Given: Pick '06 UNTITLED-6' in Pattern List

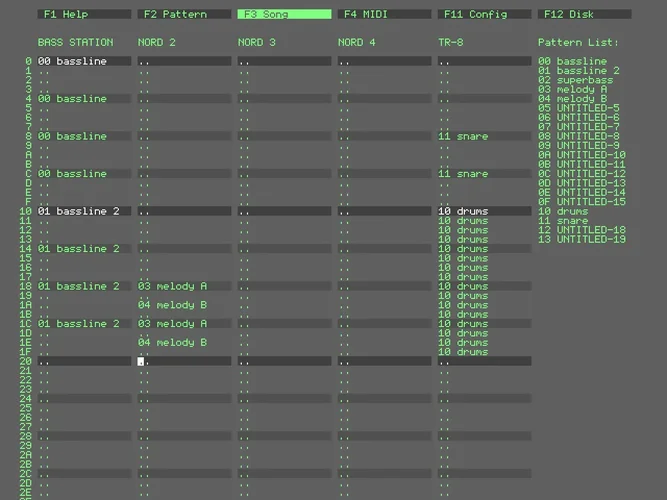Looking at the screenshot, I should (x=579, y=117).
